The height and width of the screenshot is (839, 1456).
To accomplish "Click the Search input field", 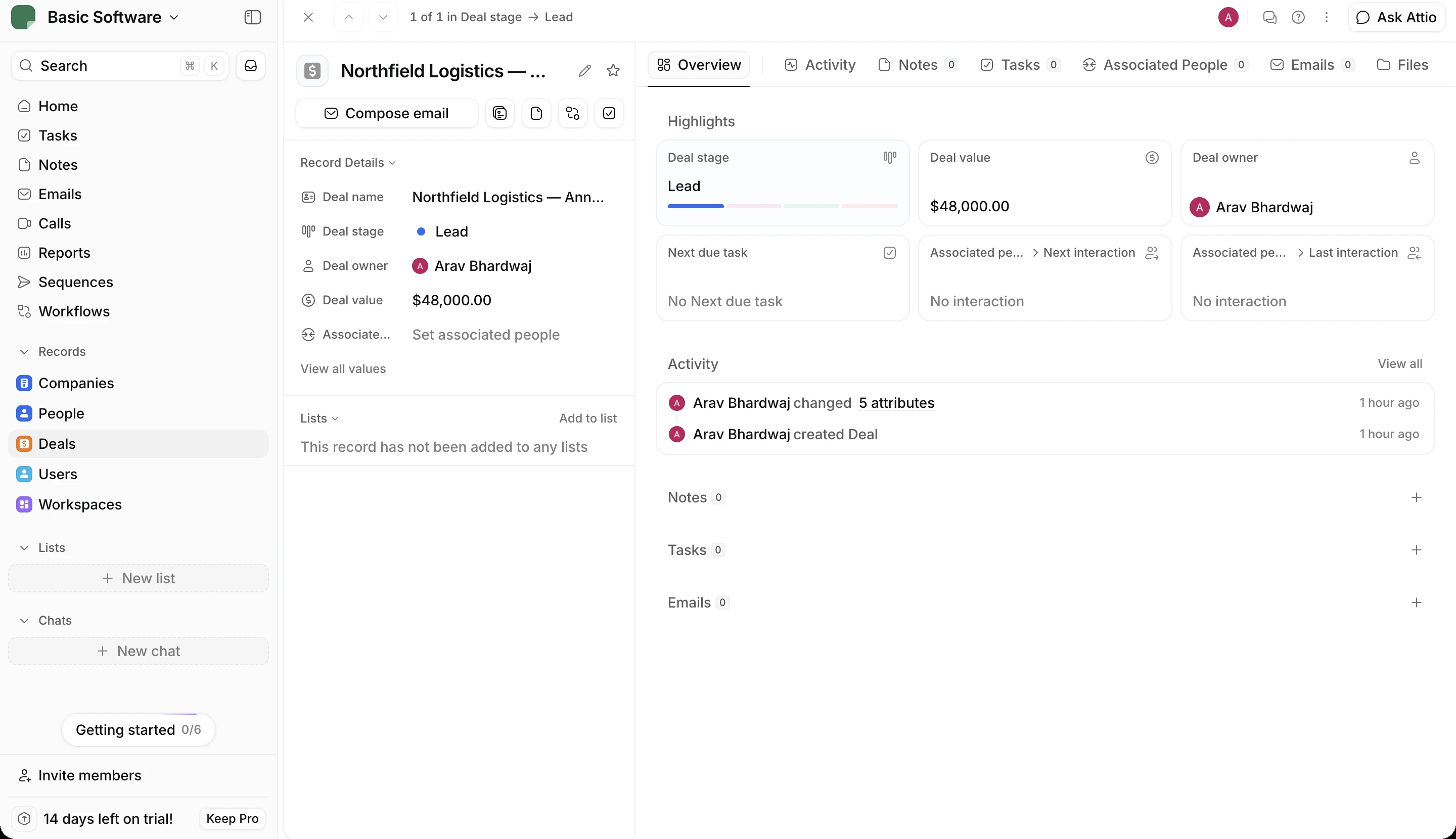I will click(120, 66).
